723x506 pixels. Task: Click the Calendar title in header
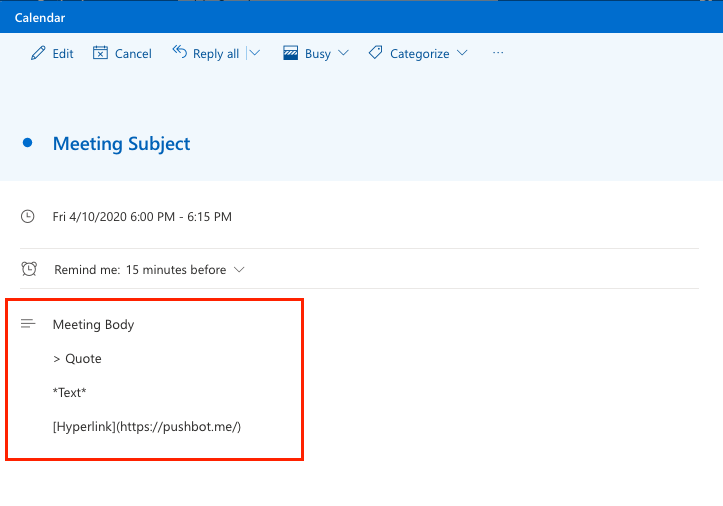[40, 18]
